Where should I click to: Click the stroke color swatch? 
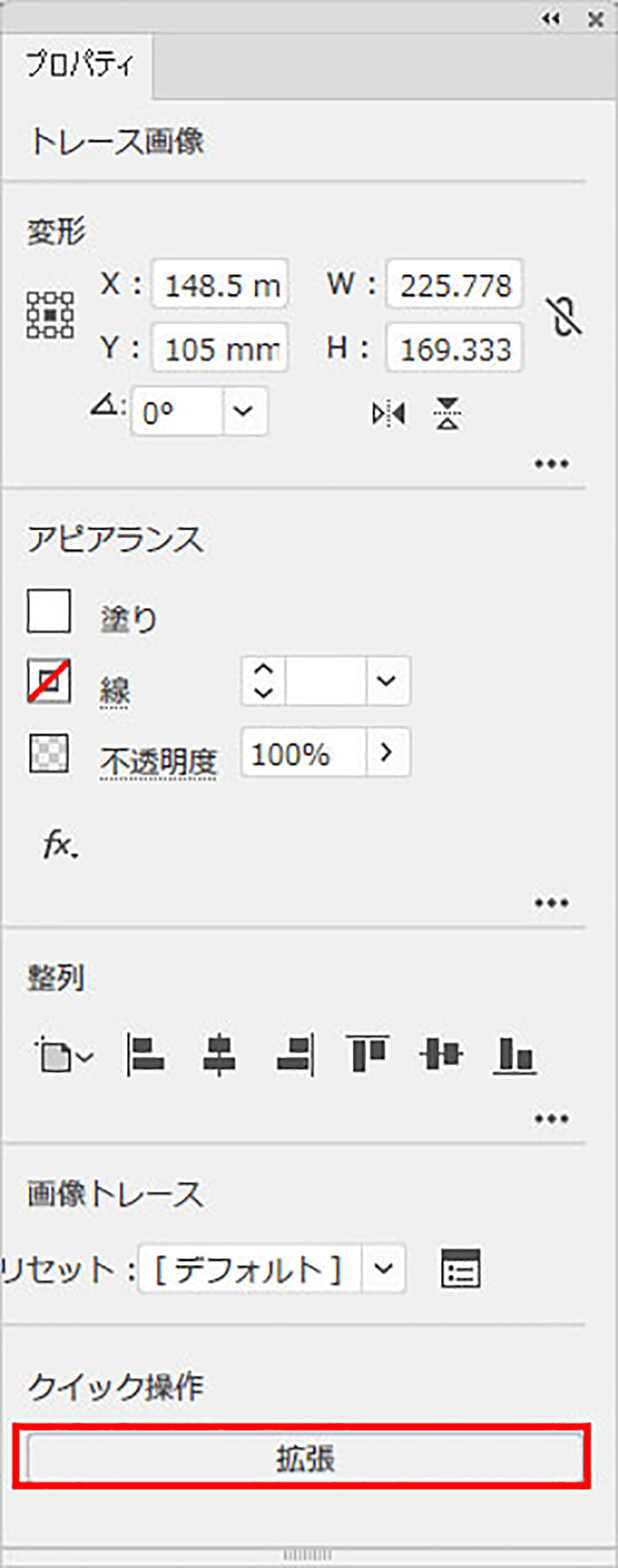click(x=49, y=681)
